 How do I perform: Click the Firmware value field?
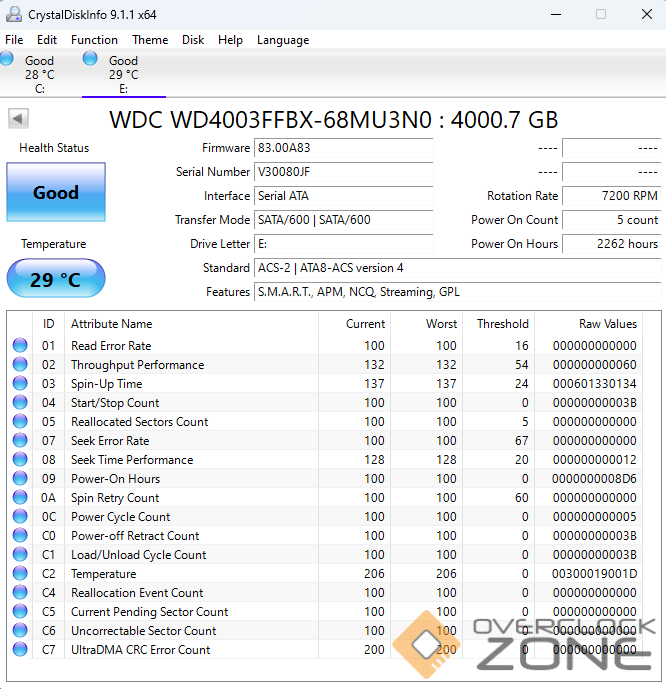pyautogui.click(x=343, y=148)
